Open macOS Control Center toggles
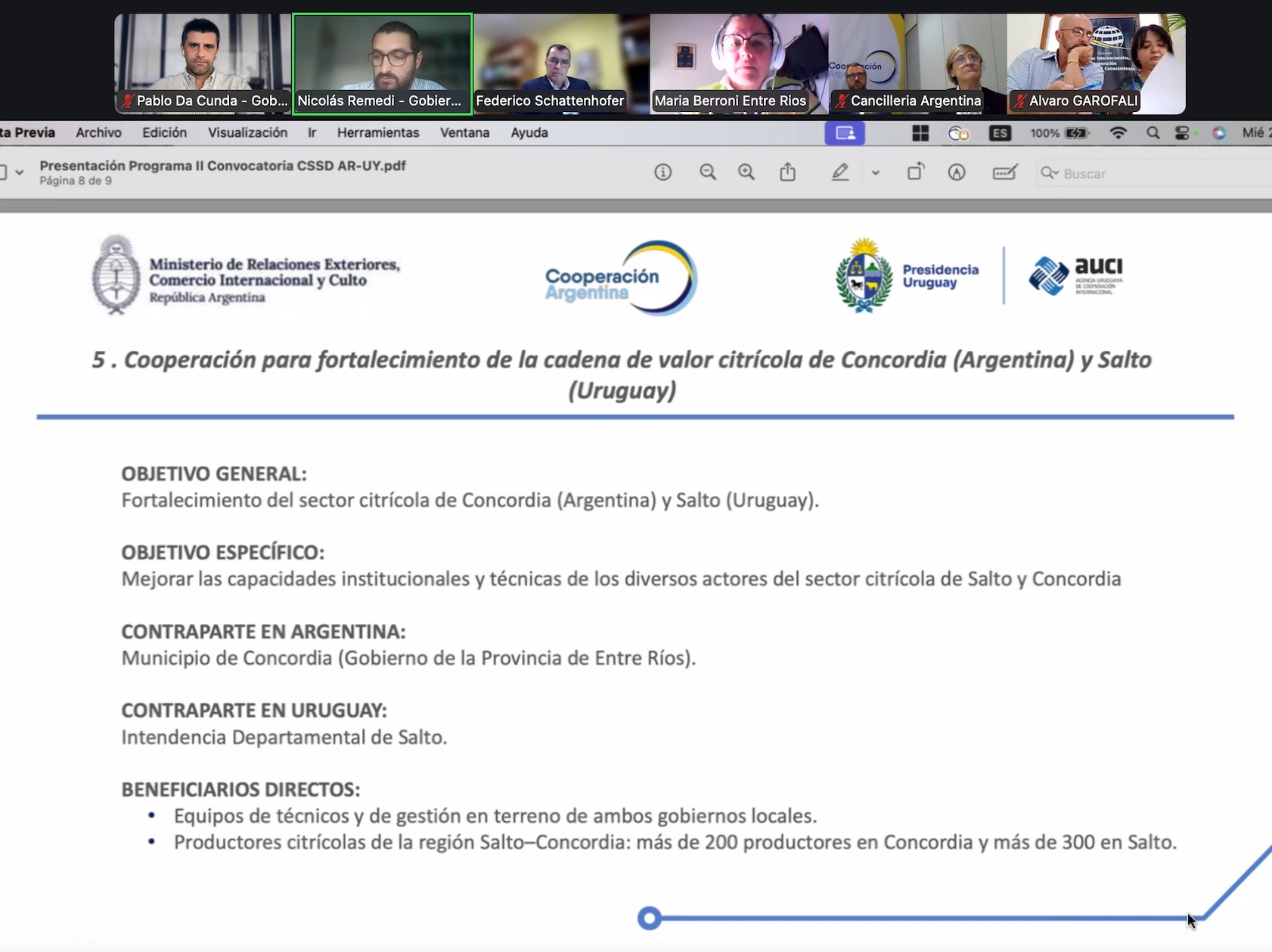 click(1182, 133)
